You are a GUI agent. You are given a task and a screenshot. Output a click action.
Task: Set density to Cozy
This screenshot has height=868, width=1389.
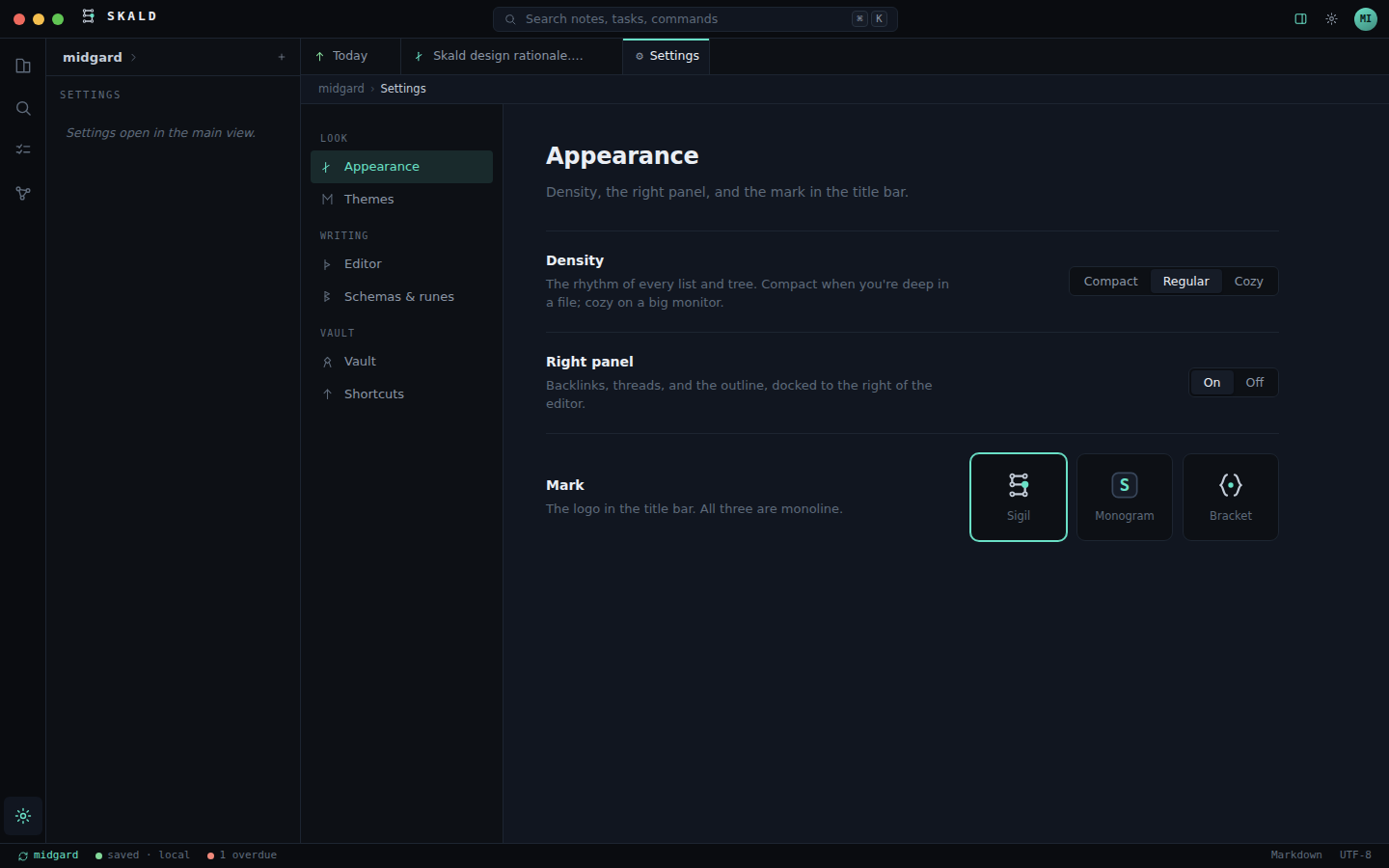[1248, 282]
